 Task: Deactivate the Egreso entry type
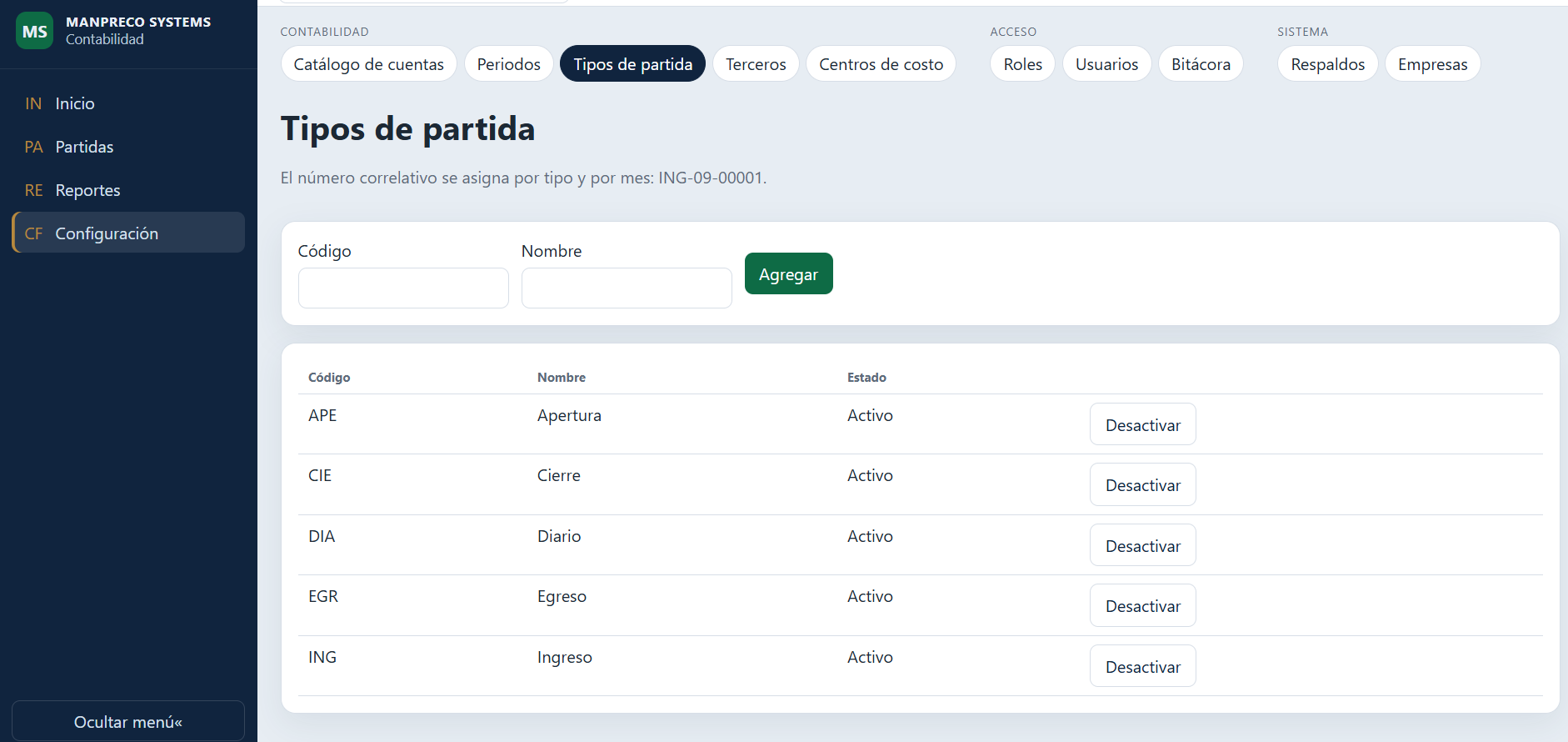(1142, 605)
